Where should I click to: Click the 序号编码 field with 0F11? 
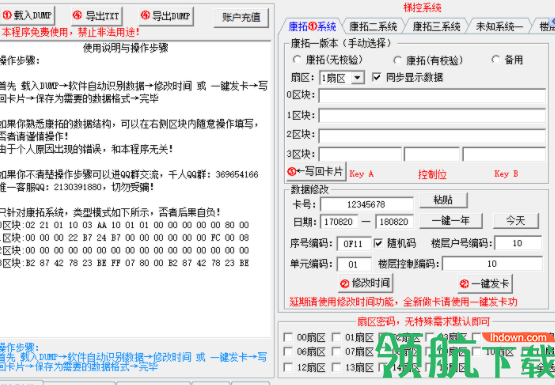(353, 243)
